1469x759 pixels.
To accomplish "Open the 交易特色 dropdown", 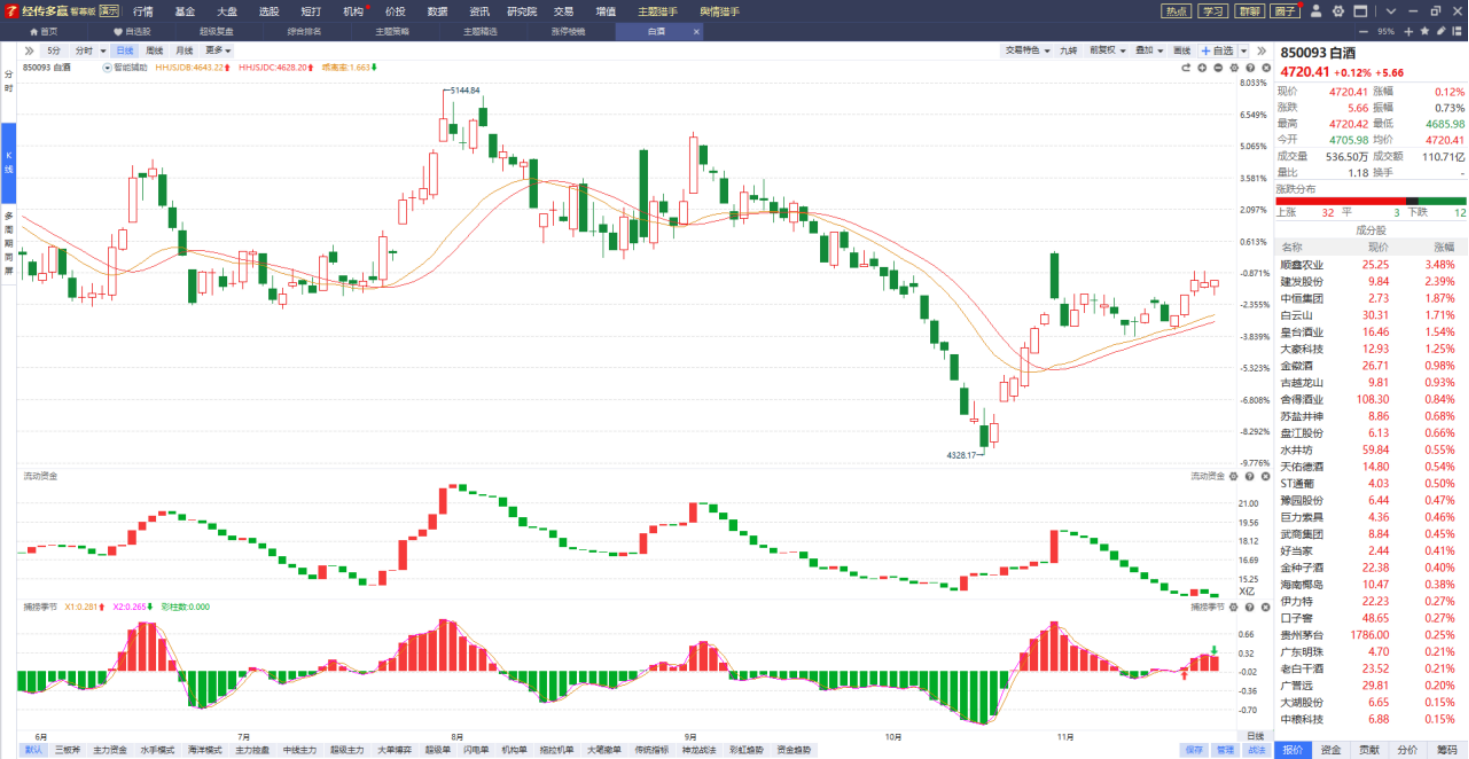I will 1027,51.
